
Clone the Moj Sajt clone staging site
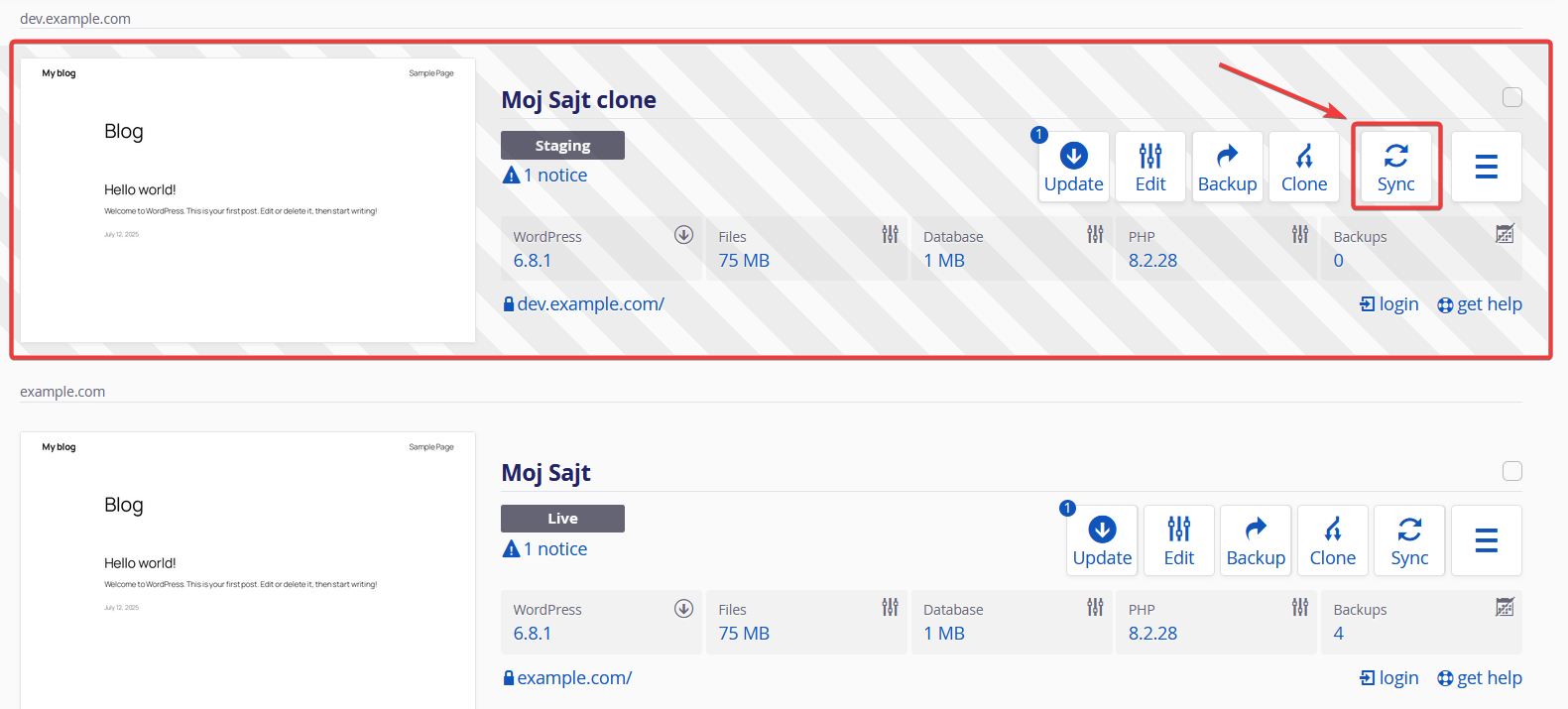(1304, 167)
